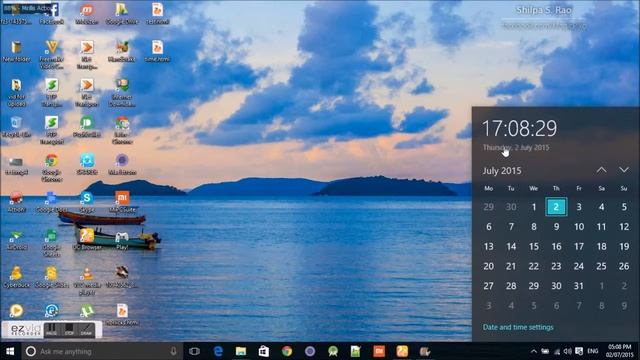
Task: Launch Google Chrome from the taskbar
Action: pos(287,351)
